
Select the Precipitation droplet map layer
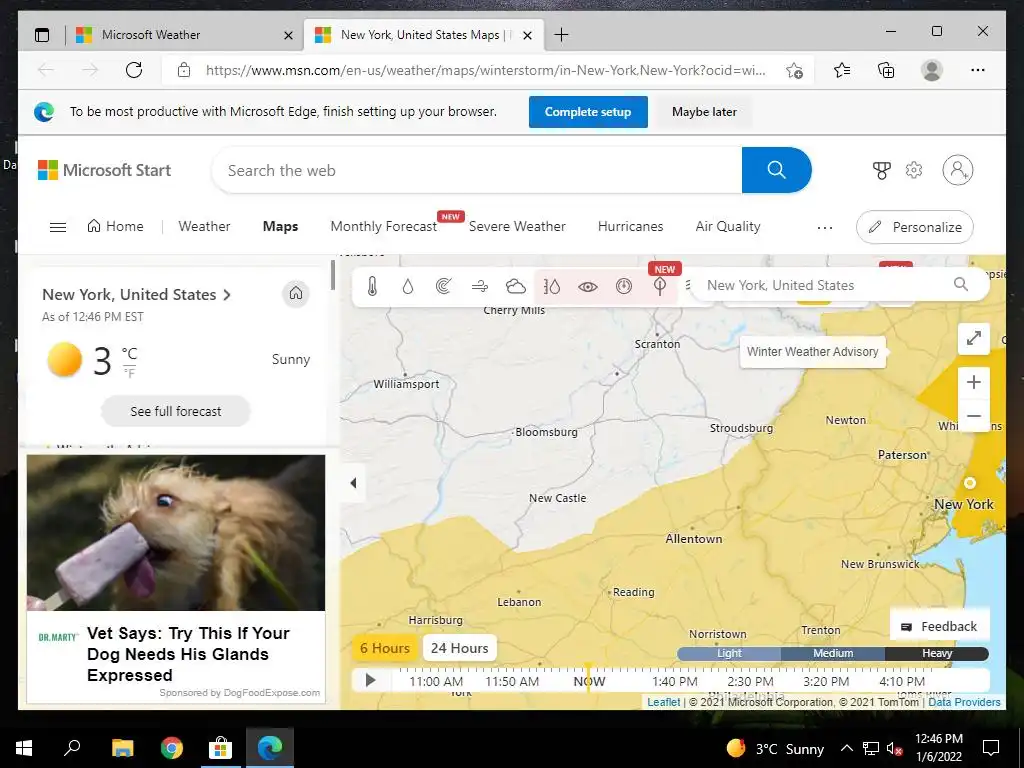[408, 286]
